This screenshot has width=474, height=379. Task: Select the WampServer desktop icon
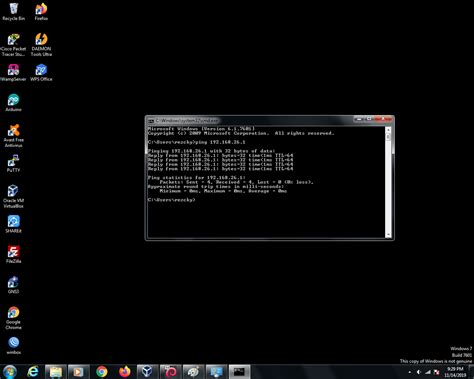tap(13, 72)
